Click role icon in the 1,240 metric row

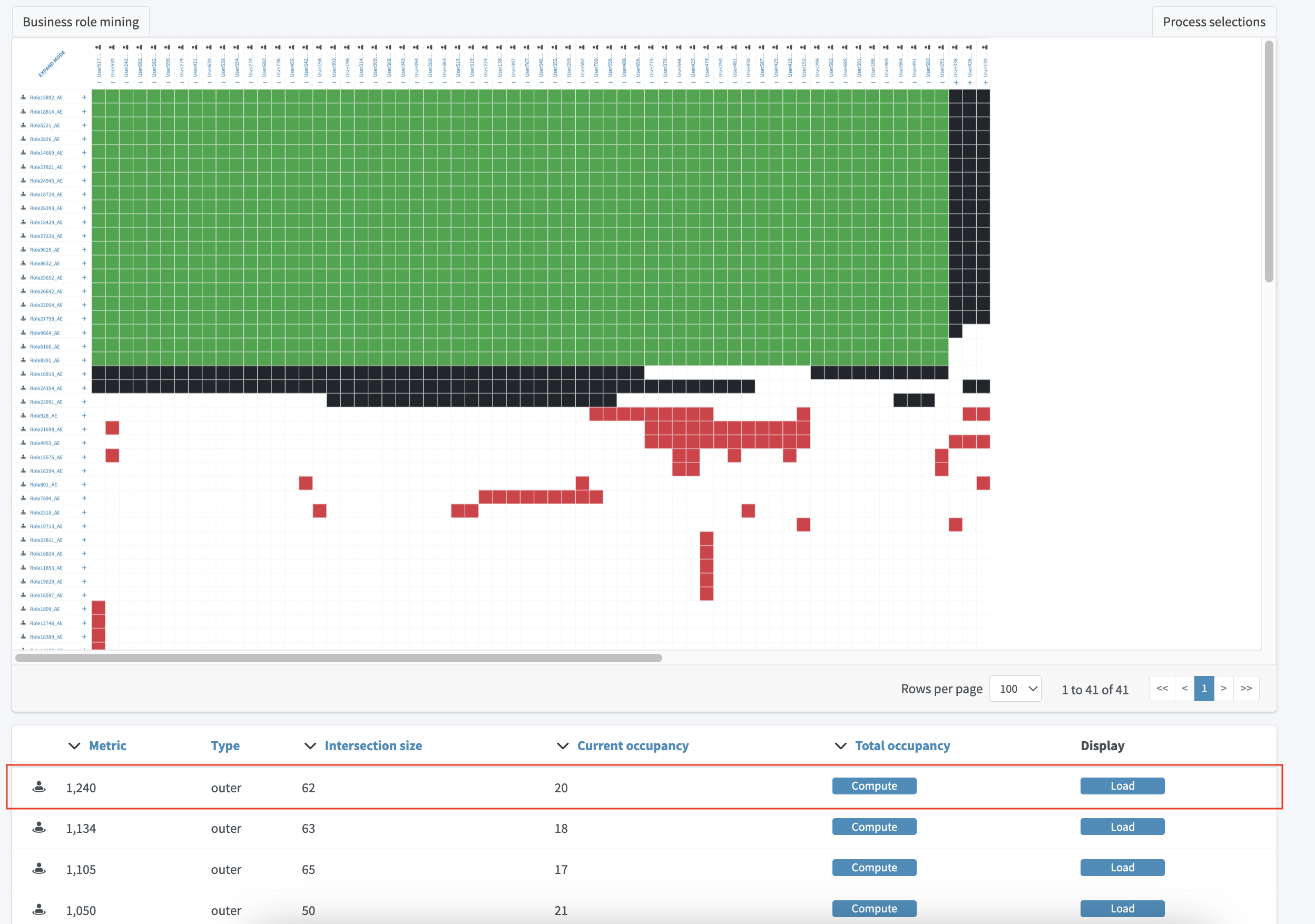pos(39,787)
